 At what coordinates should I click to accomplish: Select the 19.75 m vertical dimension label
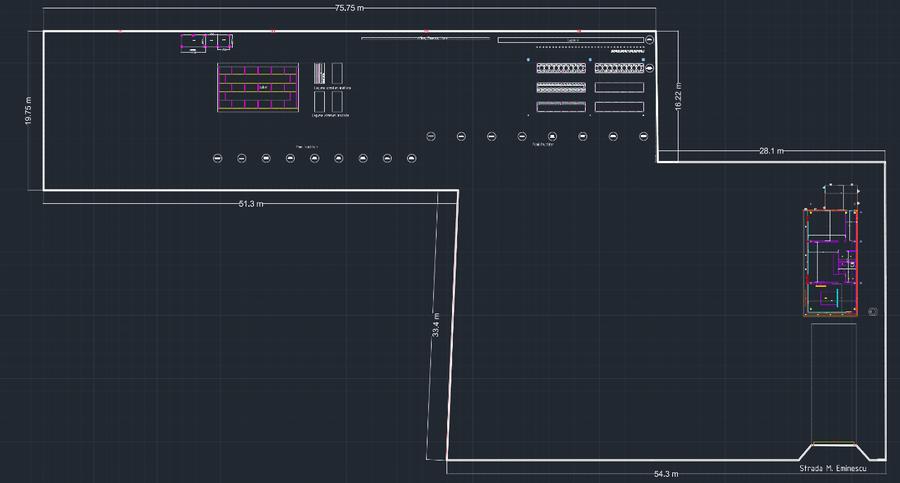[x=28, y=111]
